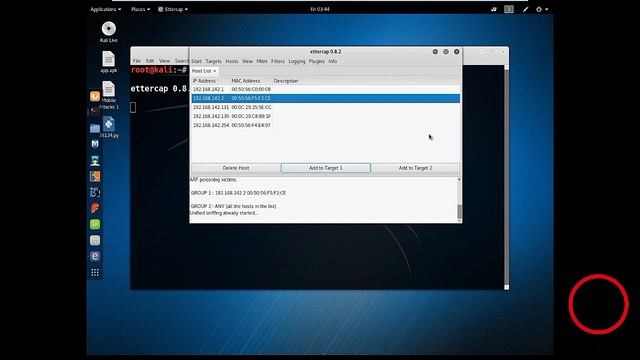Click Add to Target 1 button
Viewport: 640px width, 360px height.
pyautogui.click(x=326, y=168)
